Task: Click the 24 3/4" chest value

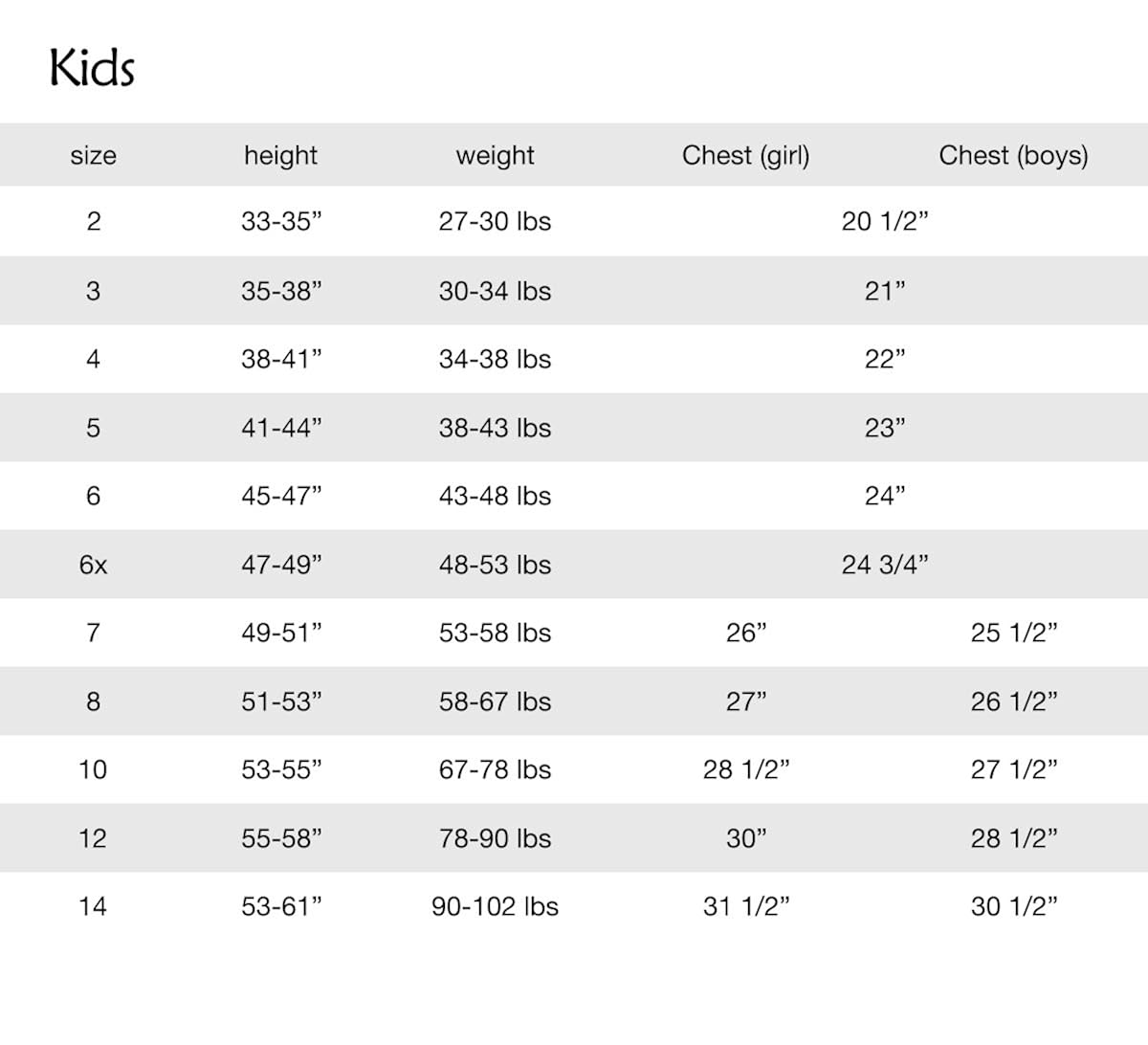Action: point(885,565)
